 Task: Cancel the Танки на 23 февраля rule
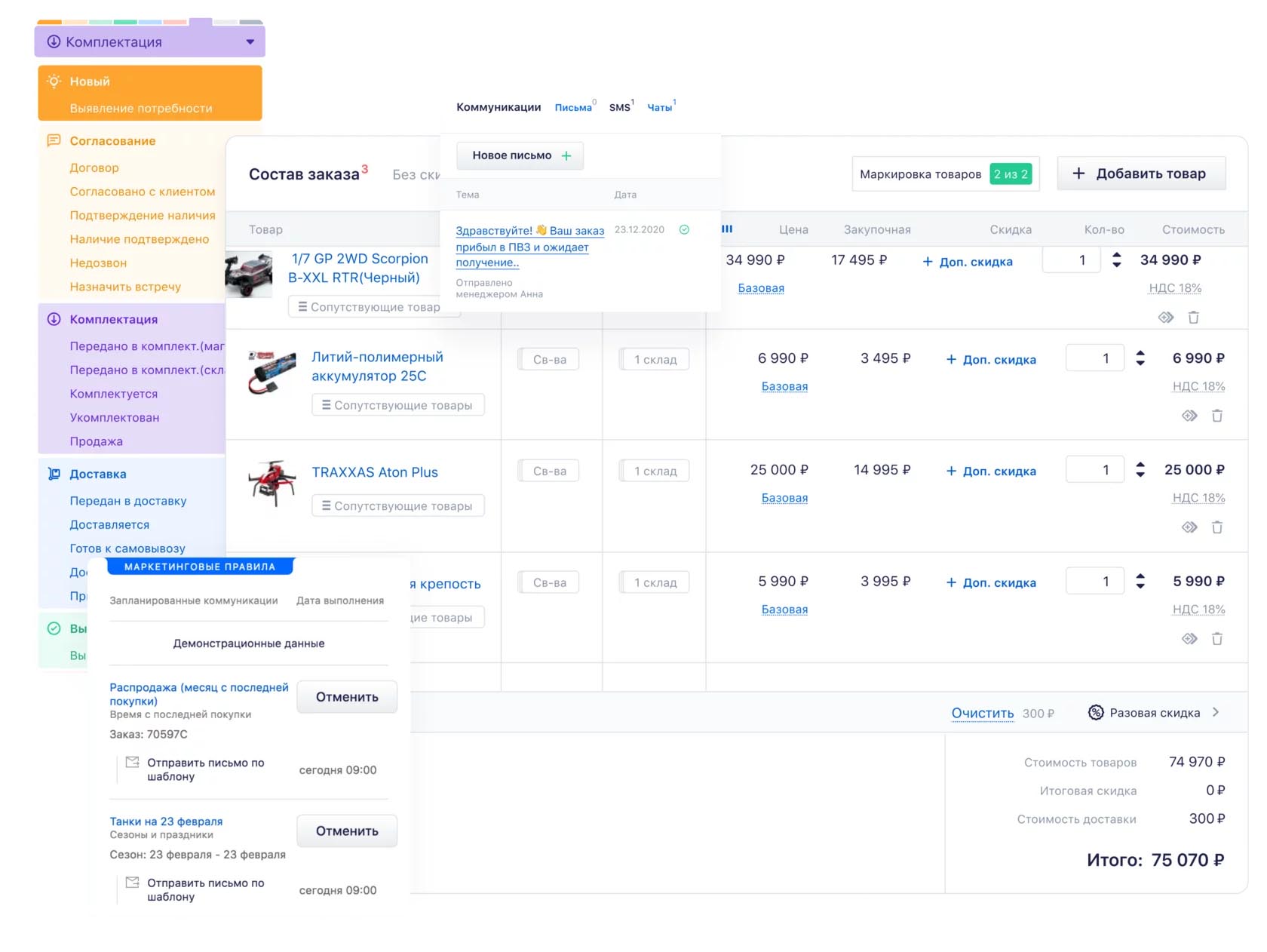point(347,831)
